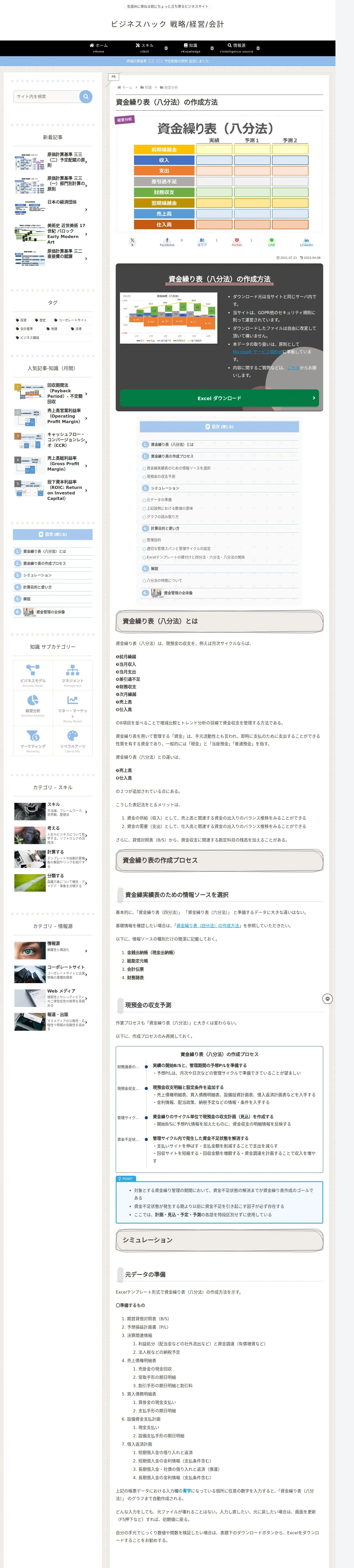Open Microsoft サービス規約 link
Viewport: 354px width, 1568px height.
(x=257, y=352)
